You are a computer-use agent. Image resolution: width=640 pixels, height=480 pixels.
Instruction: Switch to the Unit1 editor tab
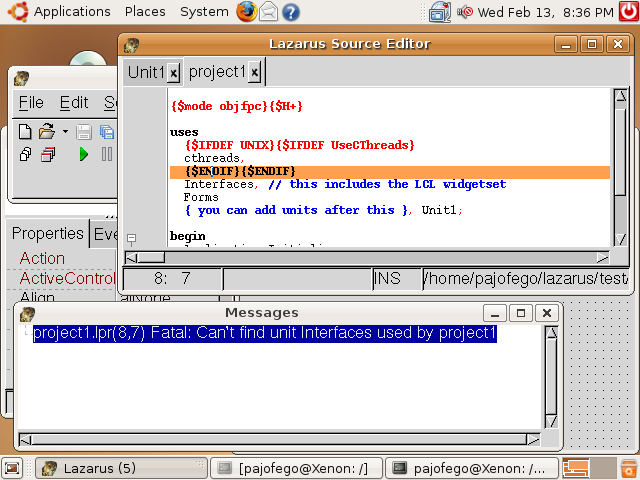tap(146, 72)
